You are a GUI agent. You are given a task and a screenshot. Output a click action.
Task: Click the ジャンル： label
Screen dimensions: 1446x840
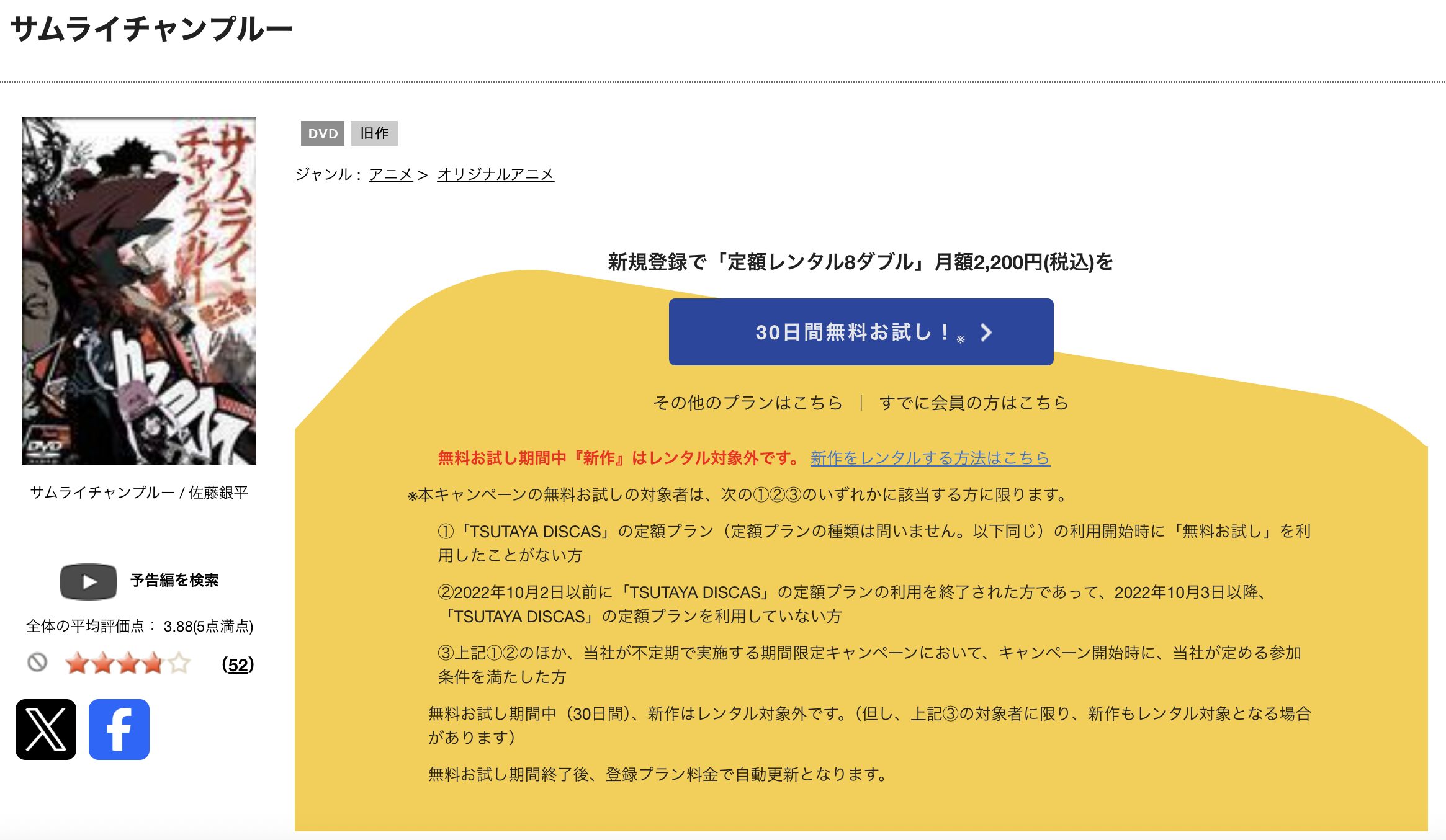[330, 174]
